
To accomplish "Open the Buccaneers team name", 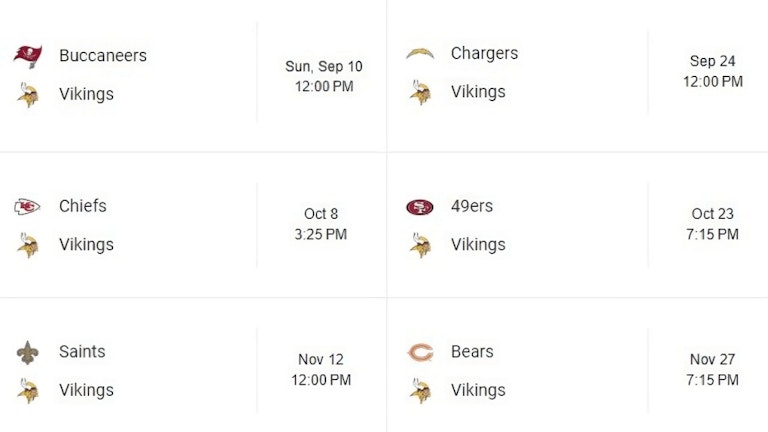I will click(x=103, y=55).
